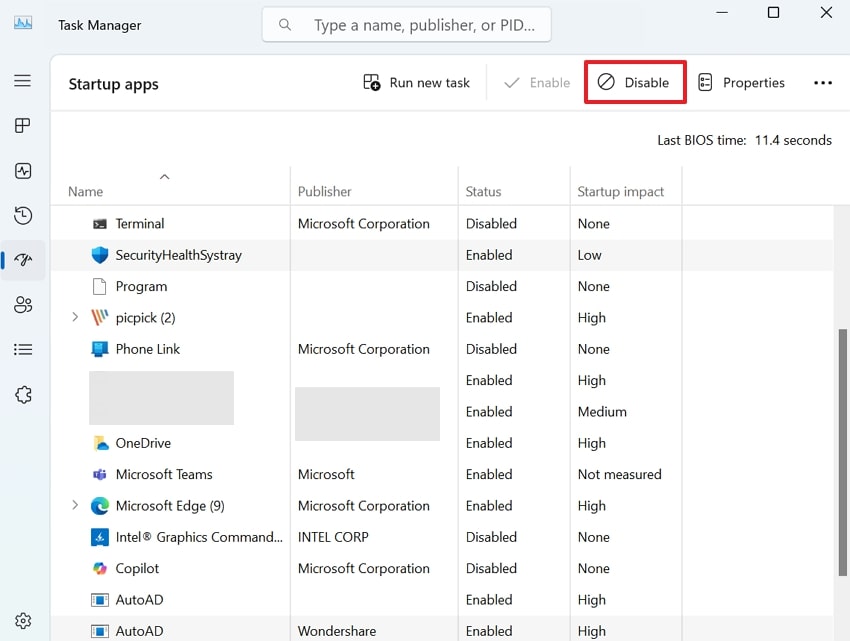Click Last BIOS time value
The width and height of the screenshot is (850, 641).
(x=793, y=140)
